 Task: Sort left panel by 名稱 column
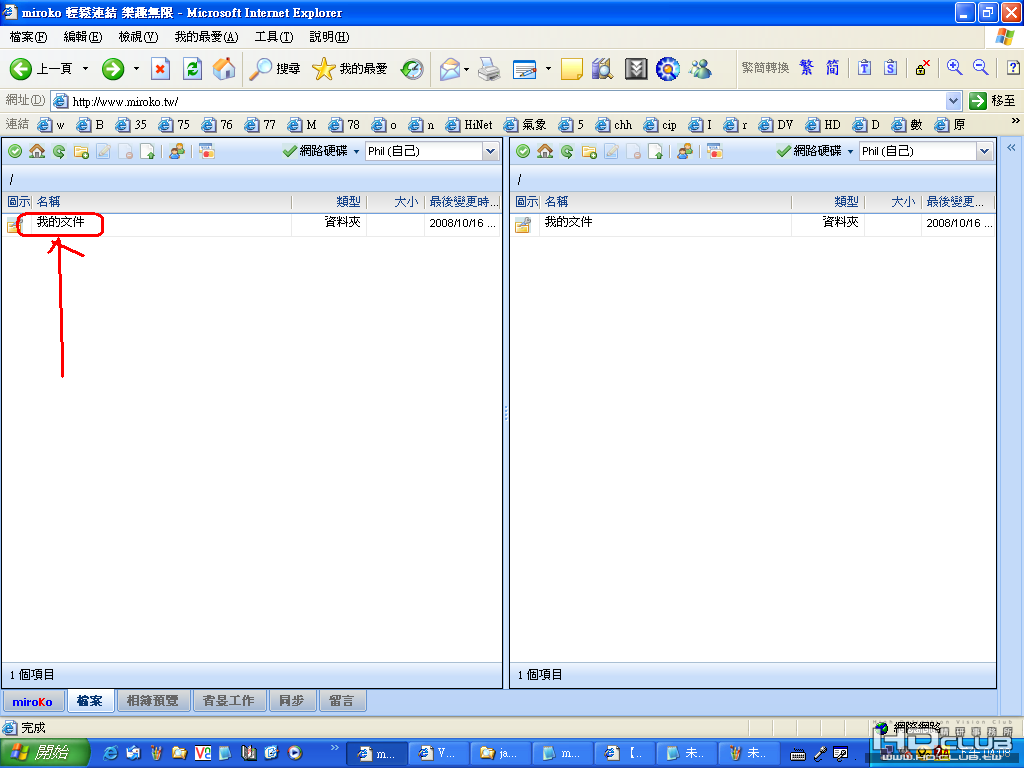coord(160,202)
